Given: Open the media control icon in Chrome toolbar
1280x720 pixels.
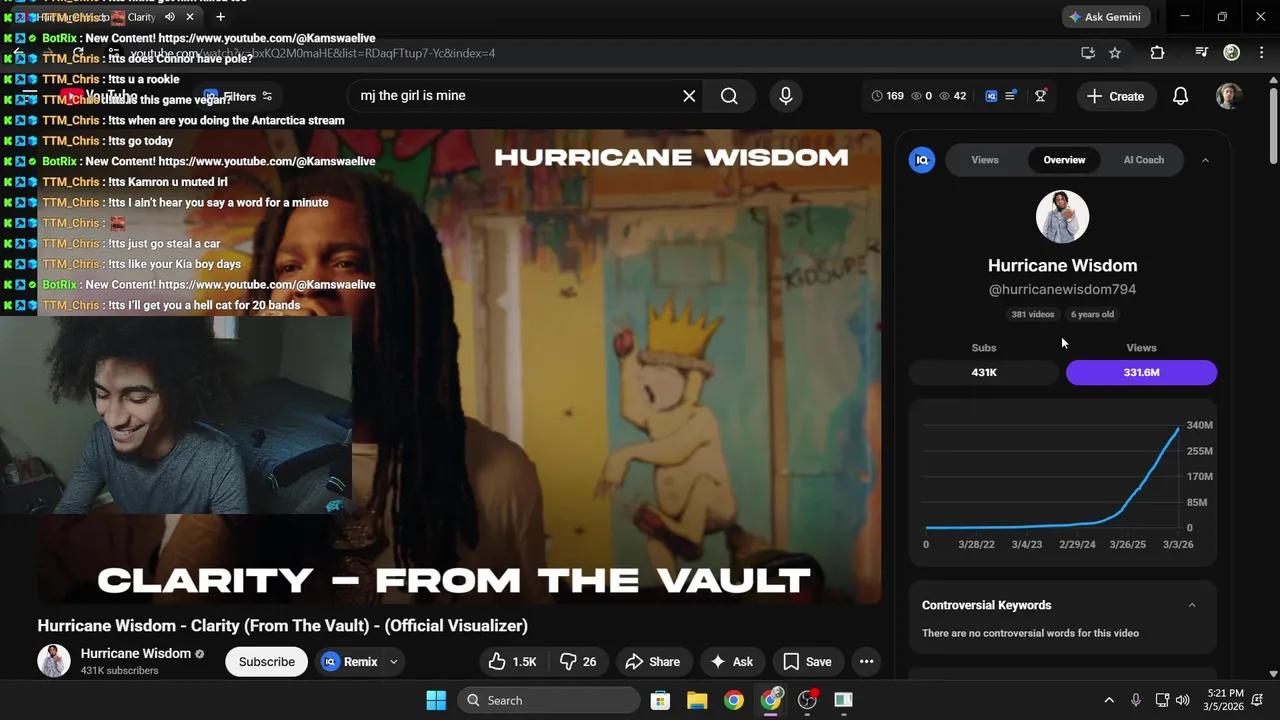Looking at the screenshot, I should coord(1201,53).
